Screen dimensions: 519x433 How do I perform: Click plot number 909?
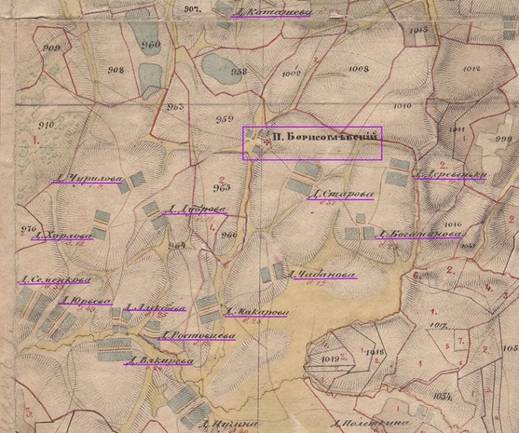click(52, 48)
